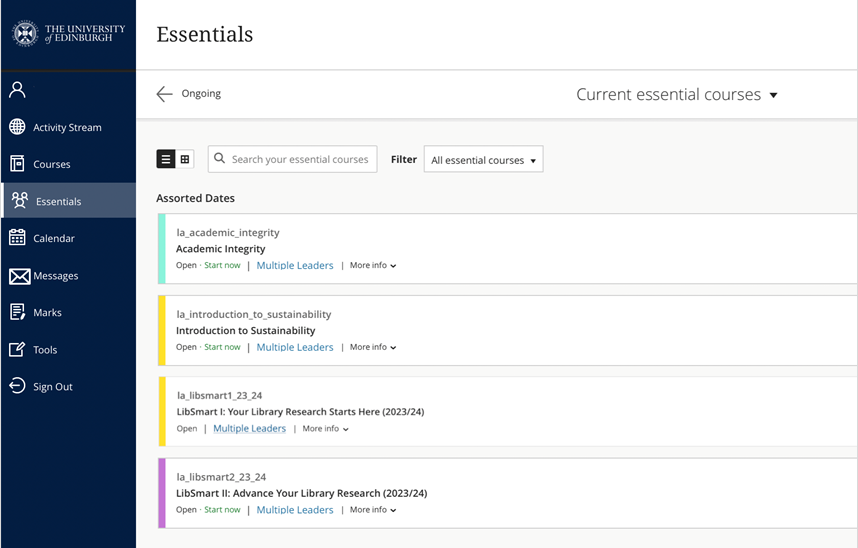Switch to list view
The height and width of the screenshot is (548, 858).
point(166,159)
